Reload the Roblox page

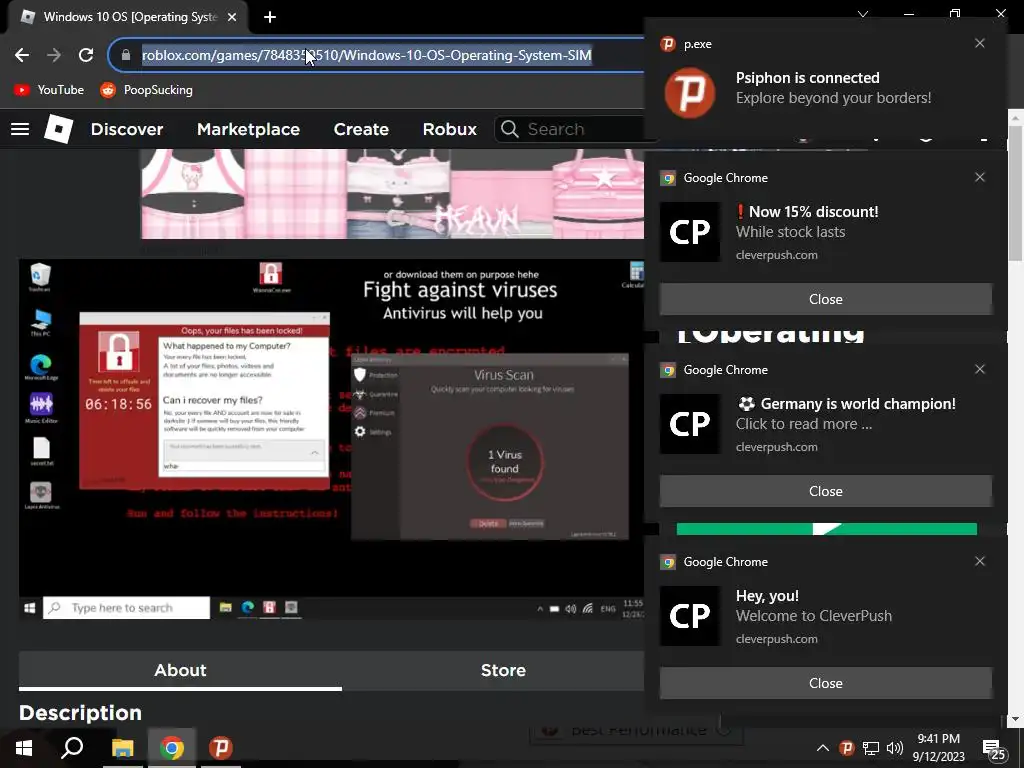86,56
